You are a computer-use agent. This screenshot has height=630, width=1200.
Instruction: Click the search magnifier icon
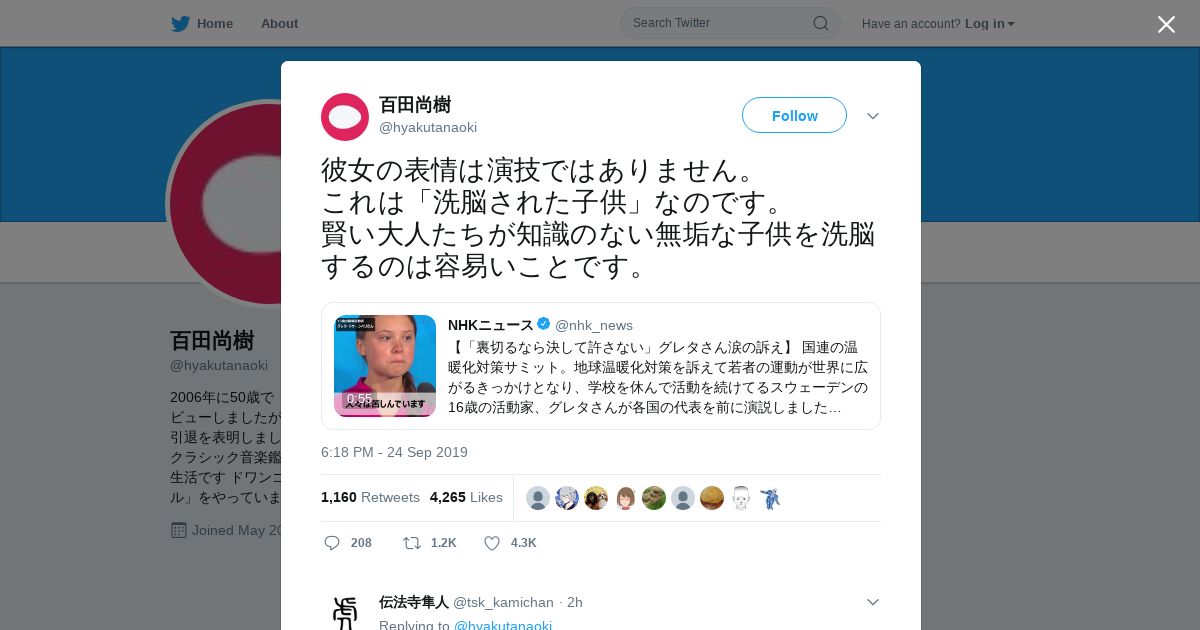tap(821, 23)
